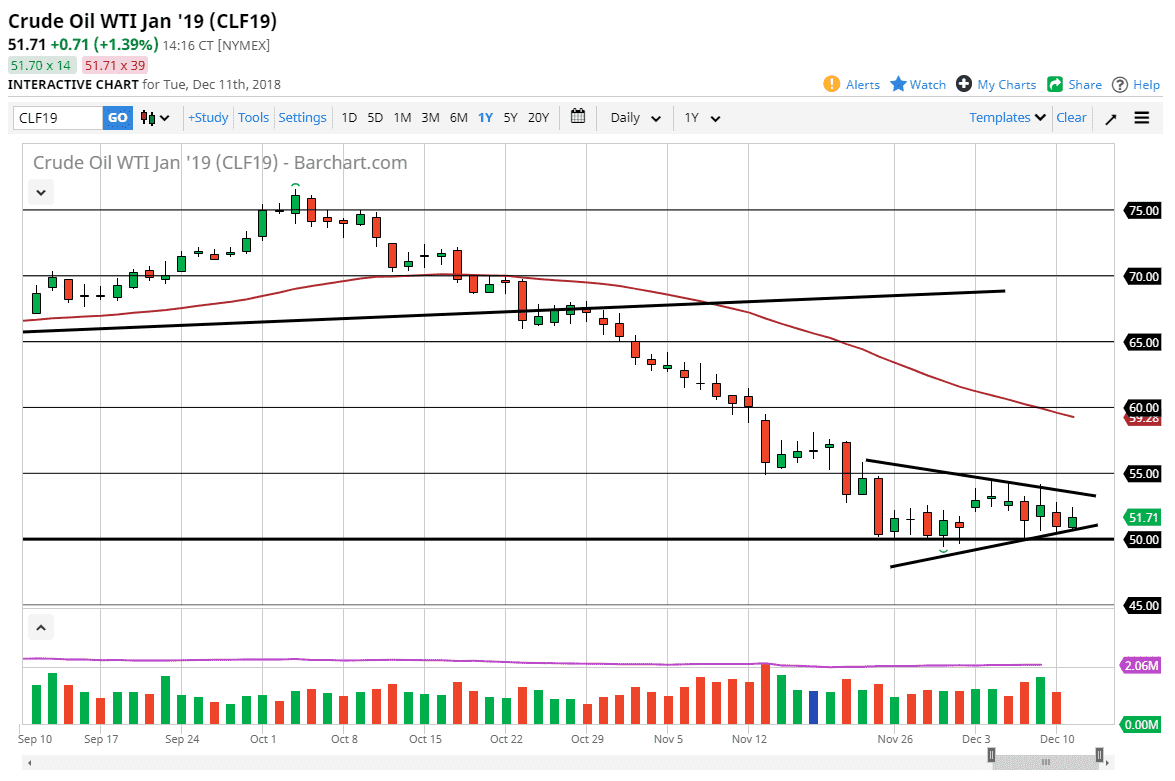Click the Watch star icon
The width and height of the screenshot is (1175, 781).
898,84
